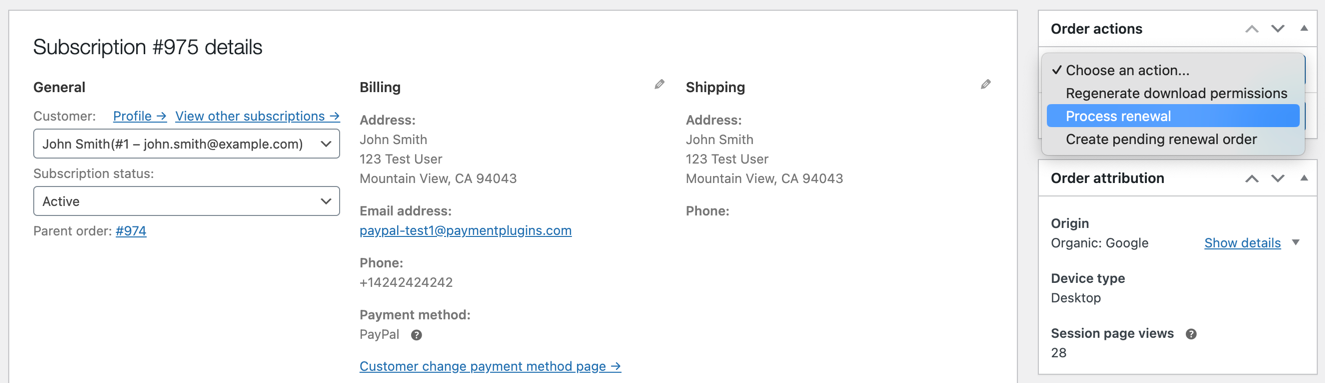Move Order actions panel down

(1277, 29)
